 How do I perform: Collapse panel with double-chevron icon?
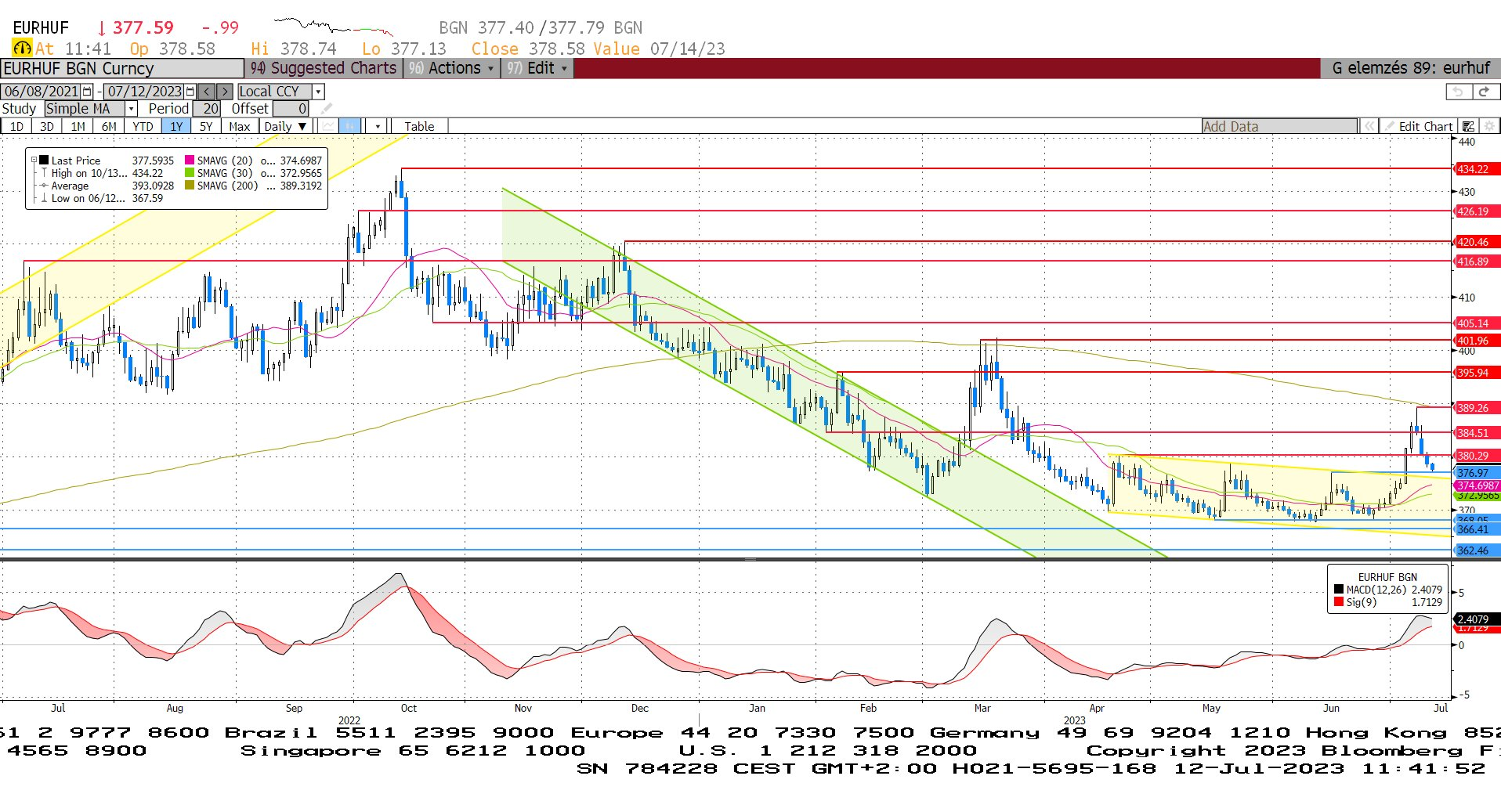pyautogui.click(x=1369, y=126)
